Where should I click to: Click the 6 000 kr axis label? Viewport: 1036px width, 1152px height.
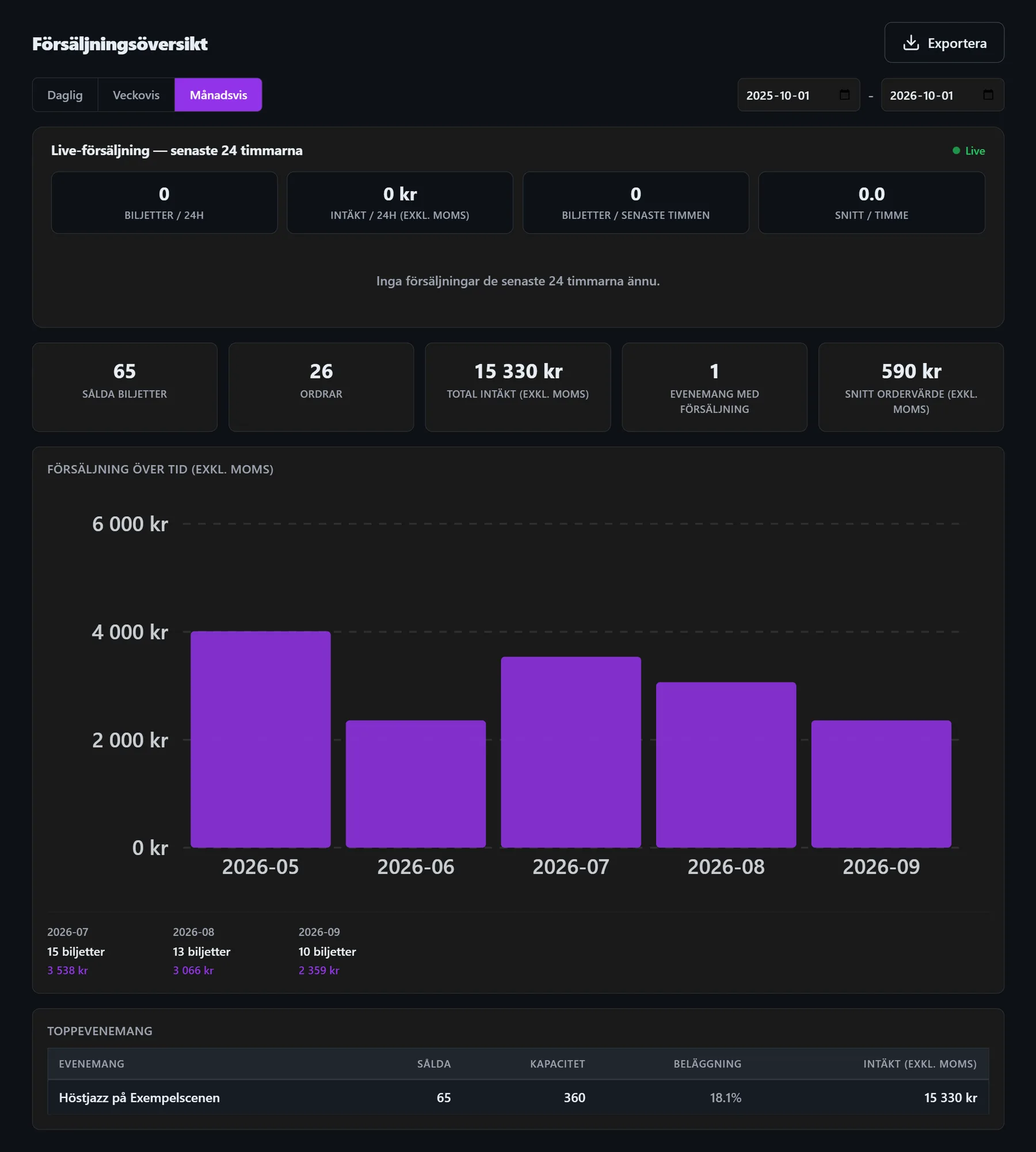(x=130, y=524)
